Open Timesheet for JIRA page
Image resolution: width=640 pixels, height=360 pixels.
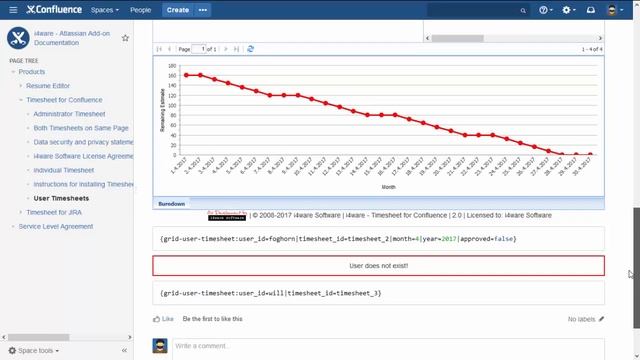54,213
